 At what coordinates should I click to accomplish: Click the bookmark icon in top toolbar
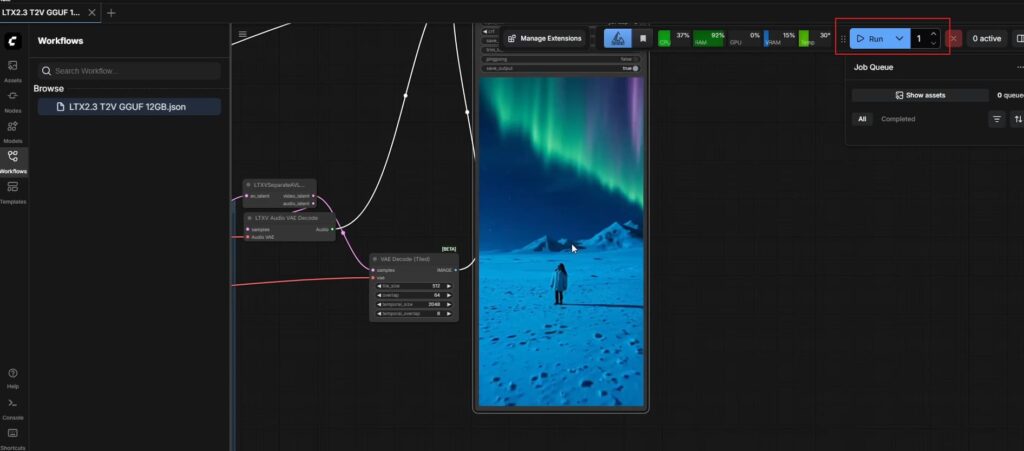pyautogui.click(x=643, y=38)
